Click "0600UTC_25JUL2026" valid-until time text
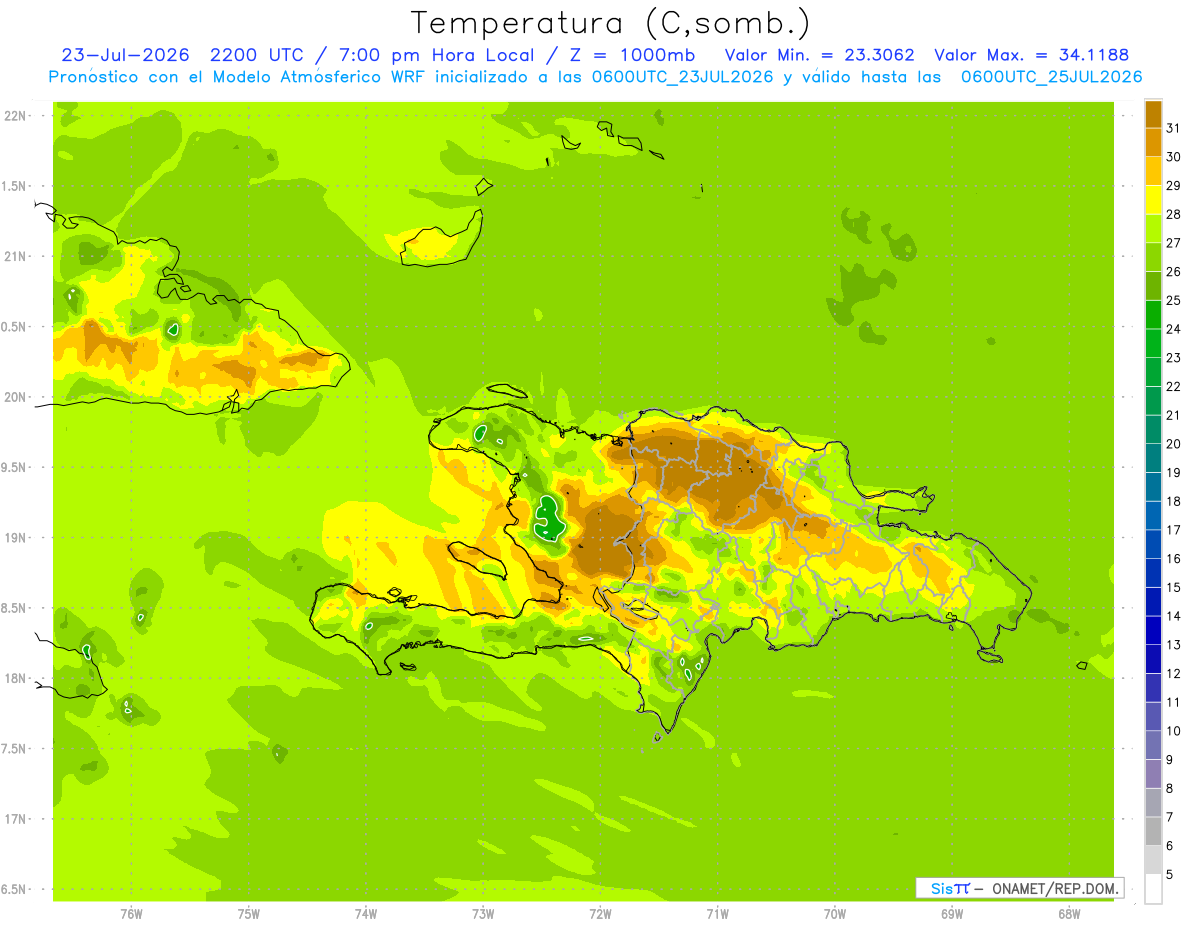The height and width of the screenshot is (927, 1200). tap(1052, 77)
